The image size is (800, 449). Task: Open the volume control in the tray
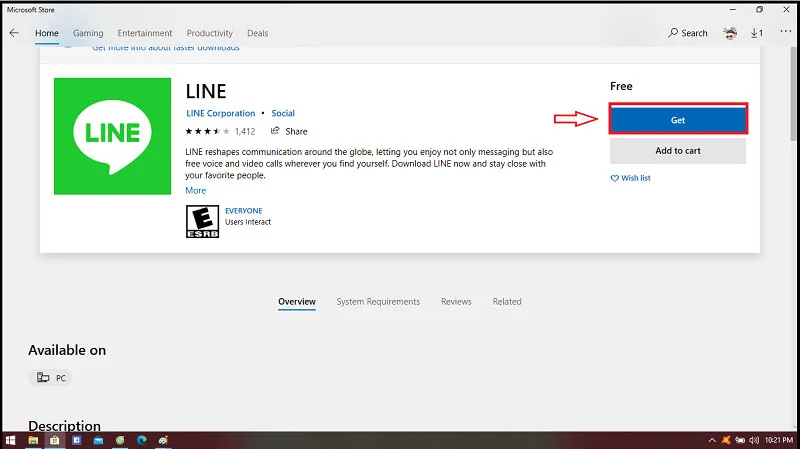point(754,440)
